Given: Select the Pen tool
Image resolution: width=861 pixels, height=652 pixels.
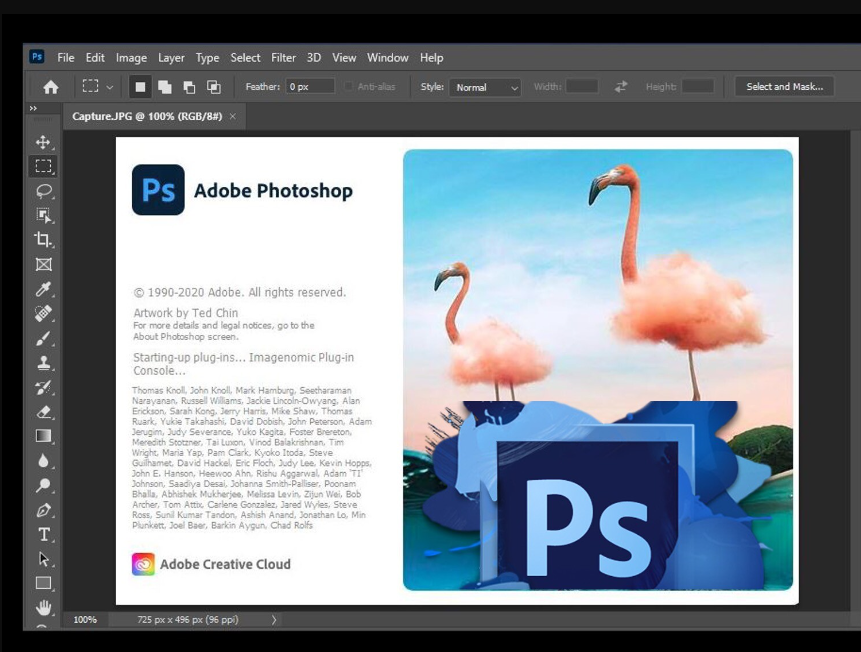Looking at the screenshot, I should pos(43,510).
